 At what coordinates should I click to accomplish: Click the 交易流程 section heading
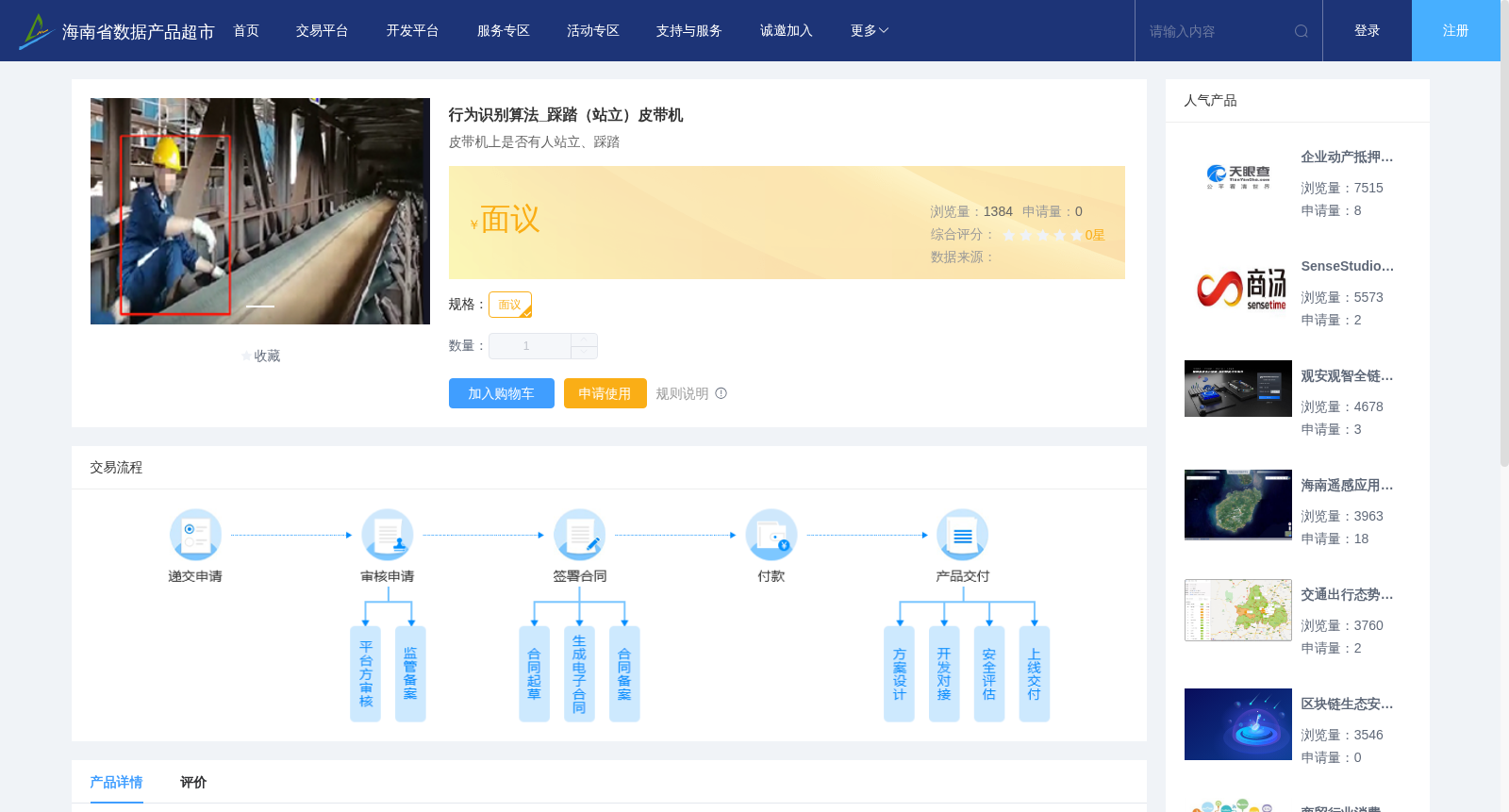(x=116, y=468)
